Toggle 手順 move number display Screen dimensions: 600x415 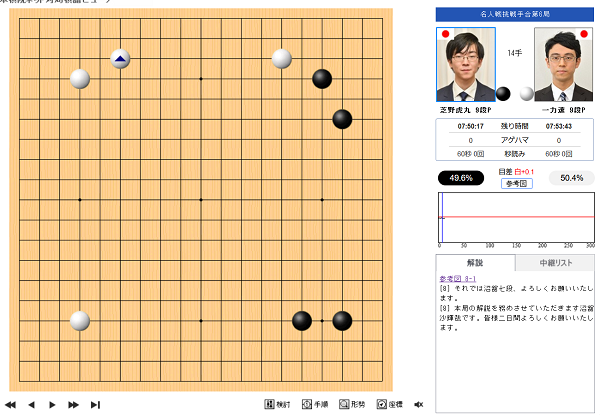(x=315, y=404)
